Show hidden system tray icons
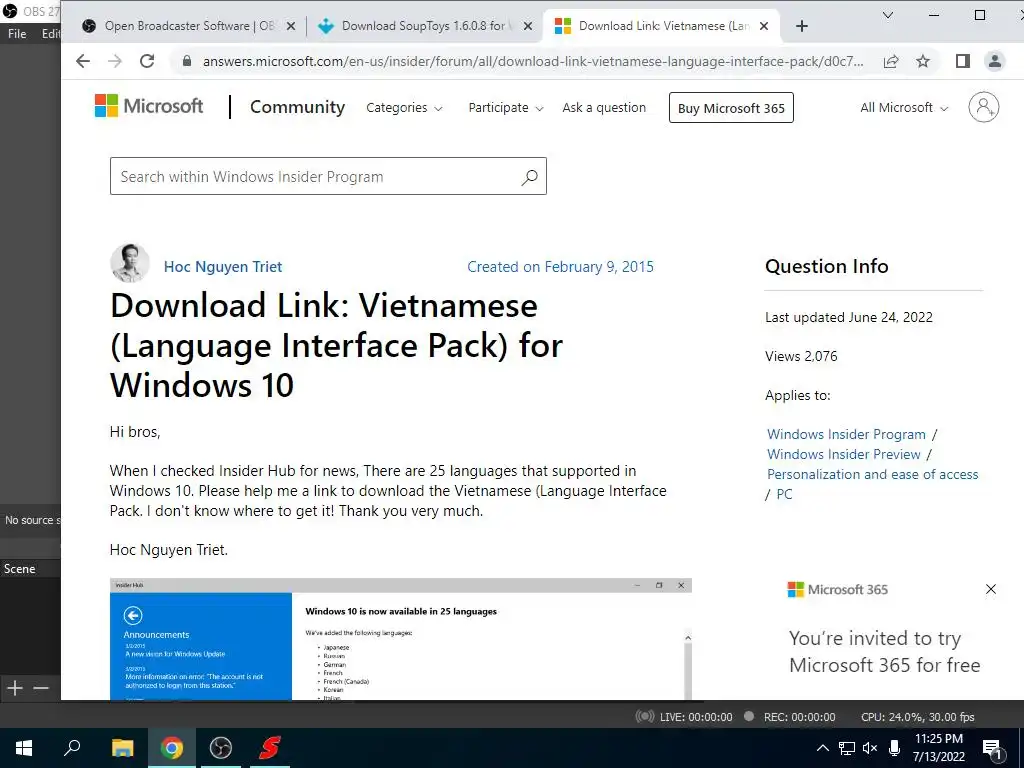1024x768 pixels. pyautogui.click(x=823, y=748)
